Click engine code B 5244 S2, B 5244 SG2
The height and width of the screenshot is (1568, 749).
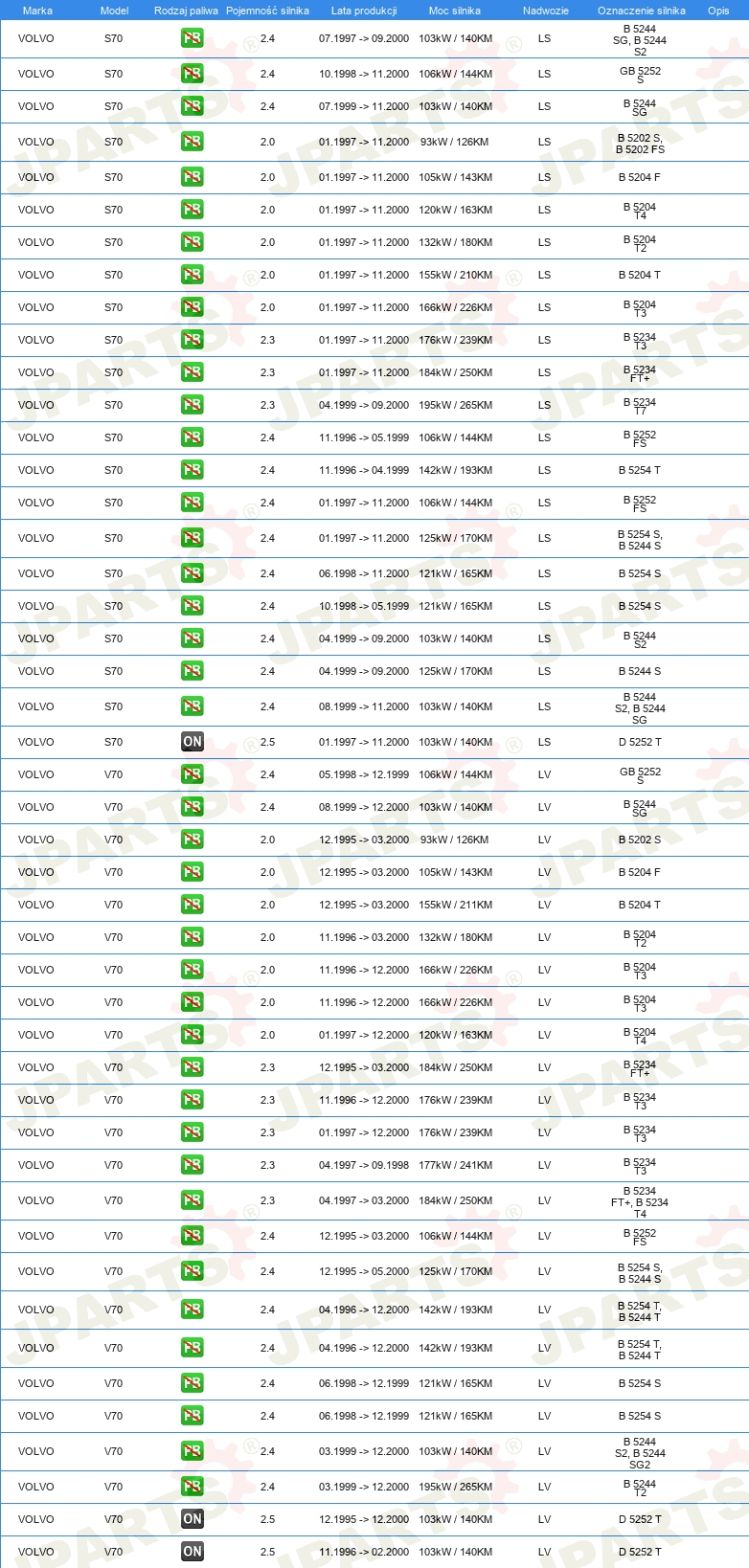point(640,1453)
